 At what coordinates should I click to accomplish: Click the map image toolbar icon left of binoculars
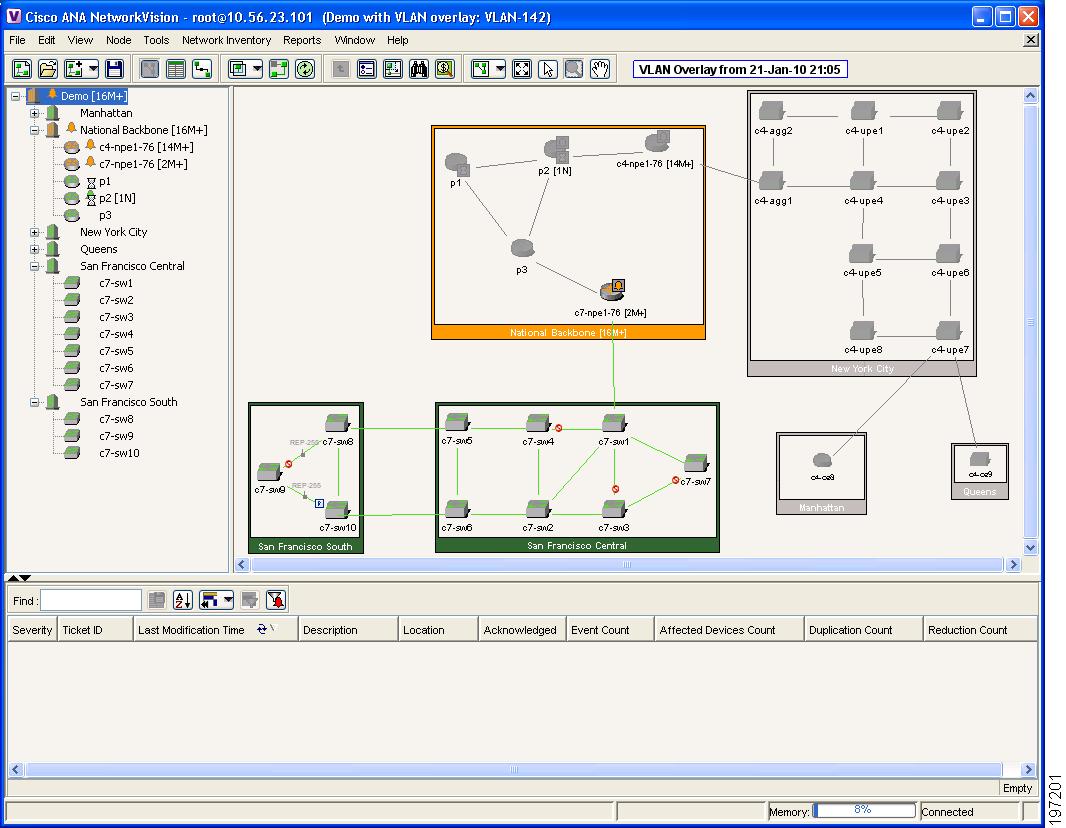click(392, 69)
